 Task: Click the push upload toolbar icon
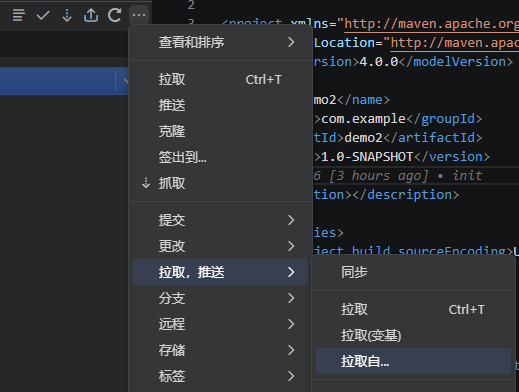(x=91, y=15)
